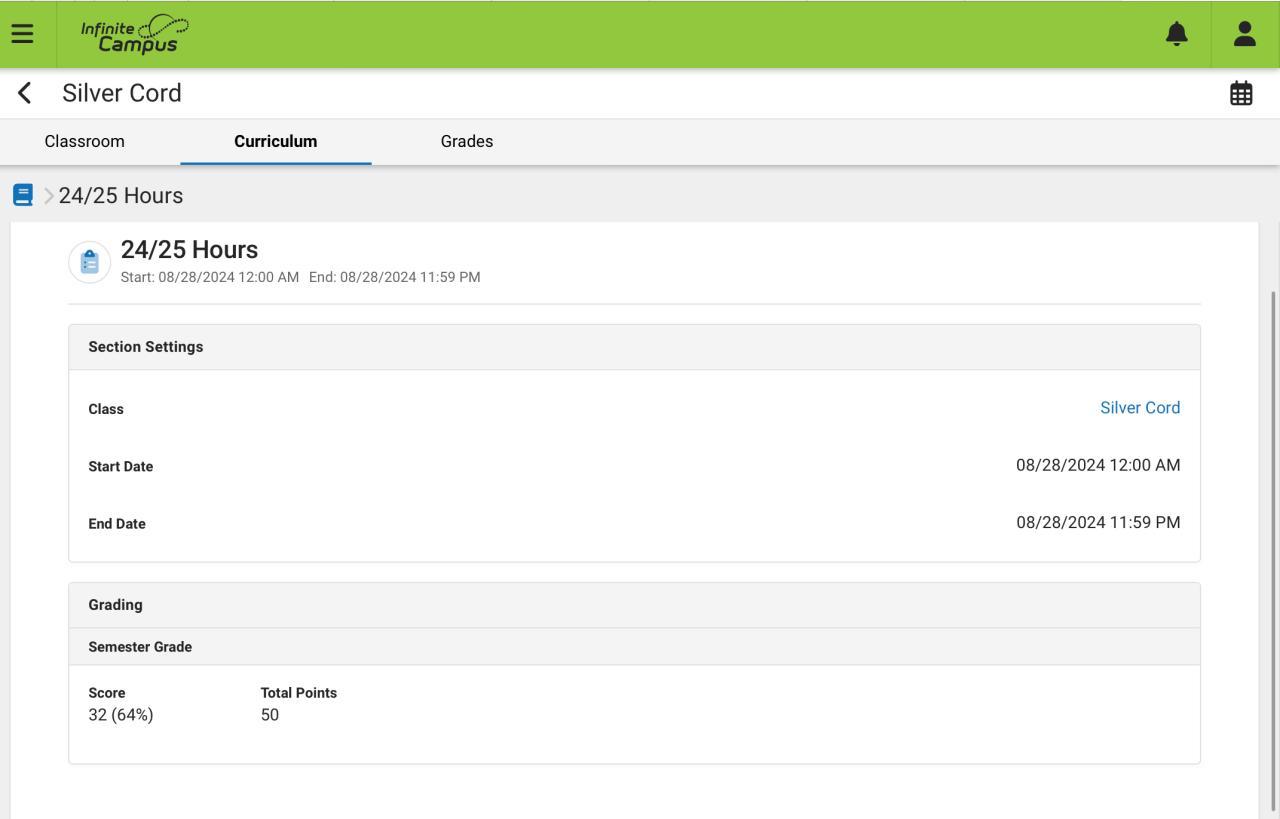Open the calendar icon
Viewport: 1280px width, 819px height.
pos(1241,93)
